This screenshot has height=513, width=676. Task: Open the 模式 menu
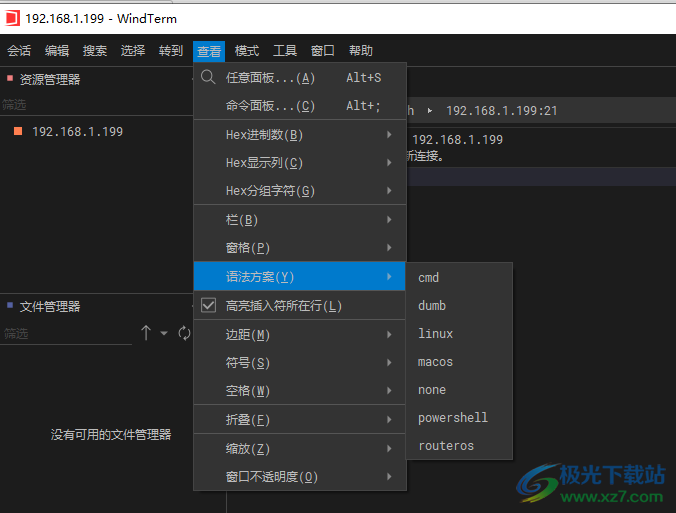(x=247, y=51)
